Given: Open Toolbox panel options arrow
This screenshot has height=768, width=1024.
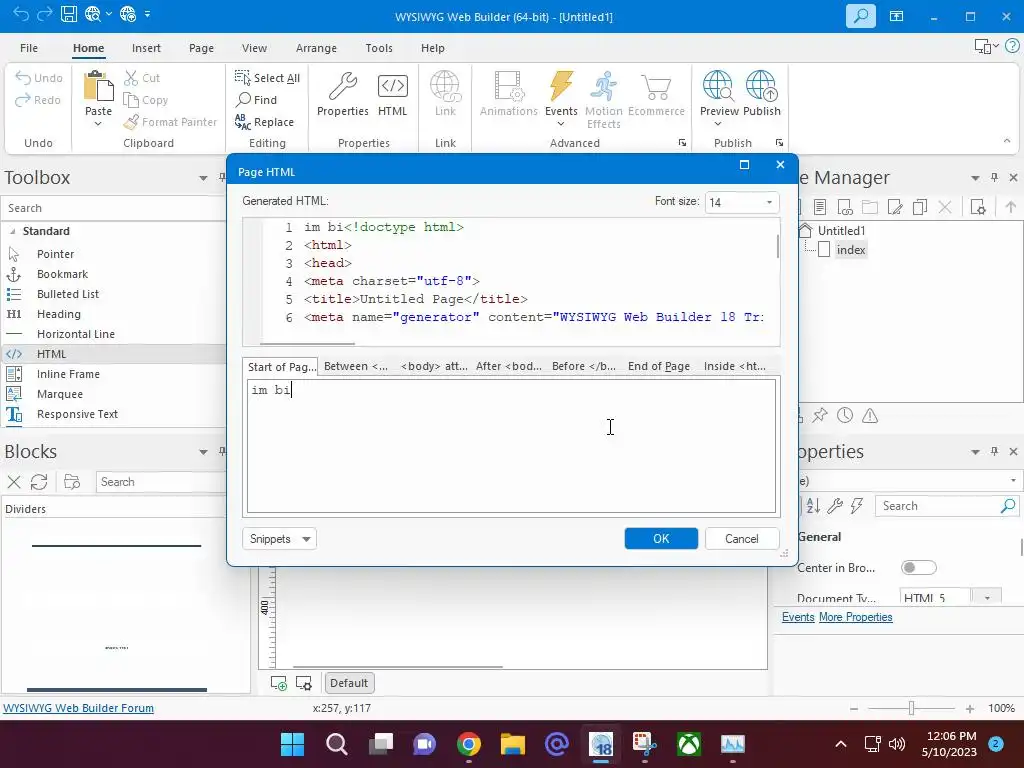Looking at the screenshot, I should pos(203,178).
